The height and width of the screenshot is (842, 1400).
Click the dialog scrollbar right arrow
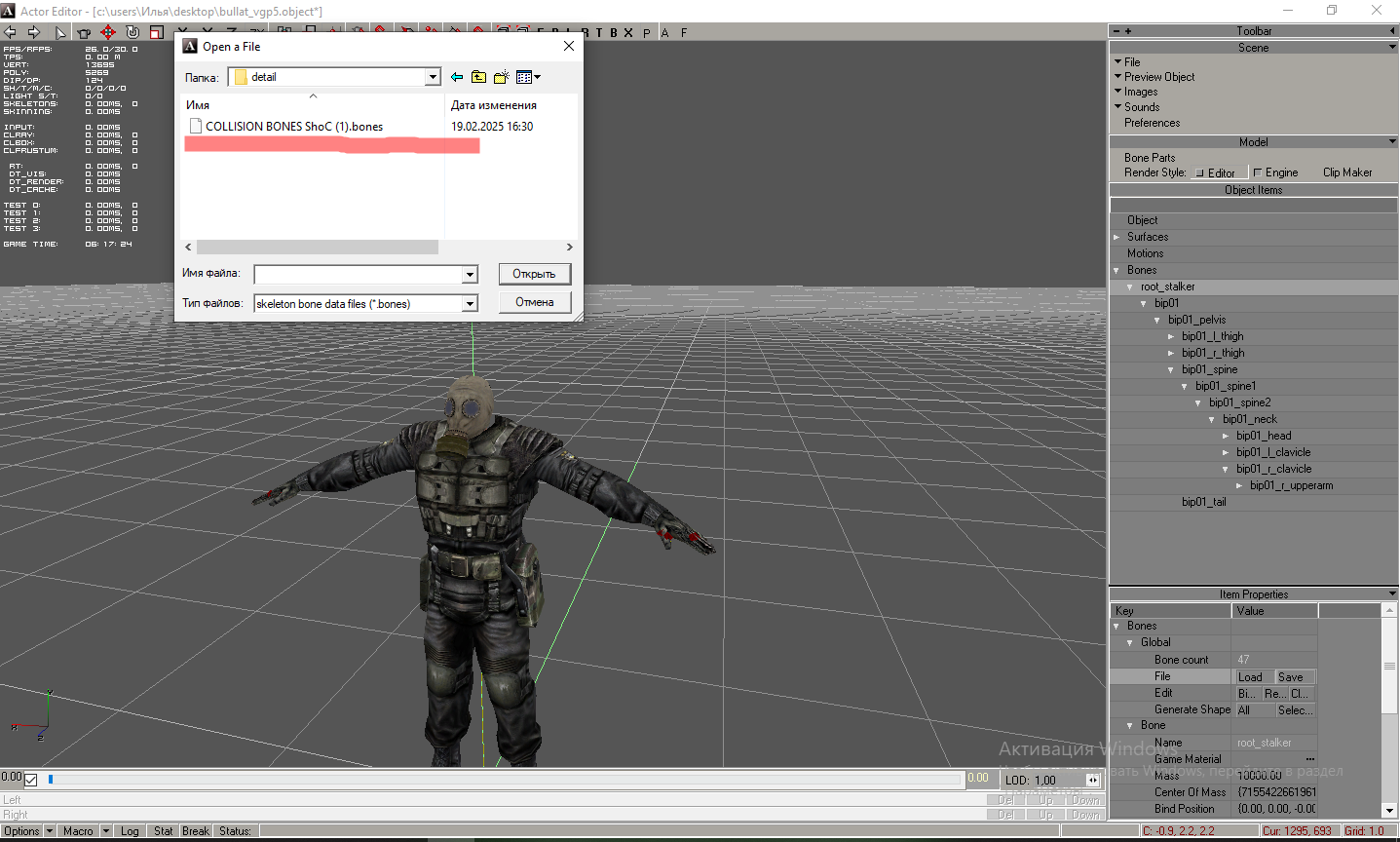tap(570, 248)
